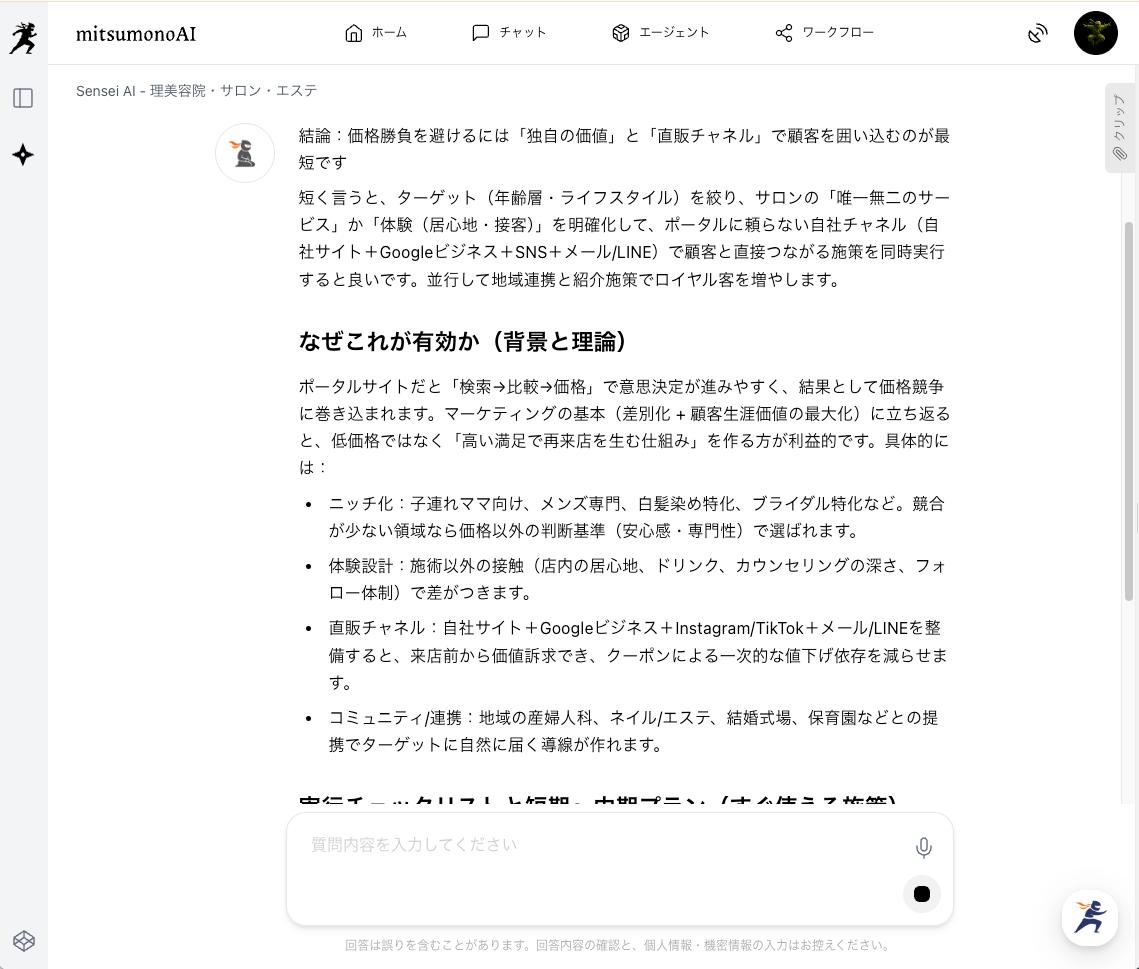Open the cube-shaped icon at bottom-left
Viewport: 1139px width, 969px height.
(x=24, y=940)
